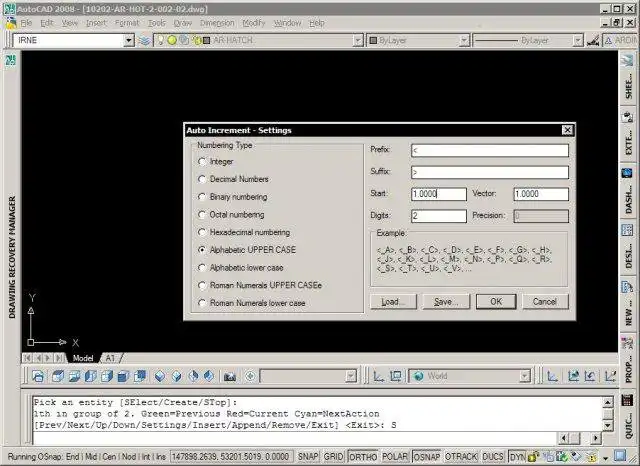Click the Save... button
This screenshot has height=466, width=640.
point(446,302)
